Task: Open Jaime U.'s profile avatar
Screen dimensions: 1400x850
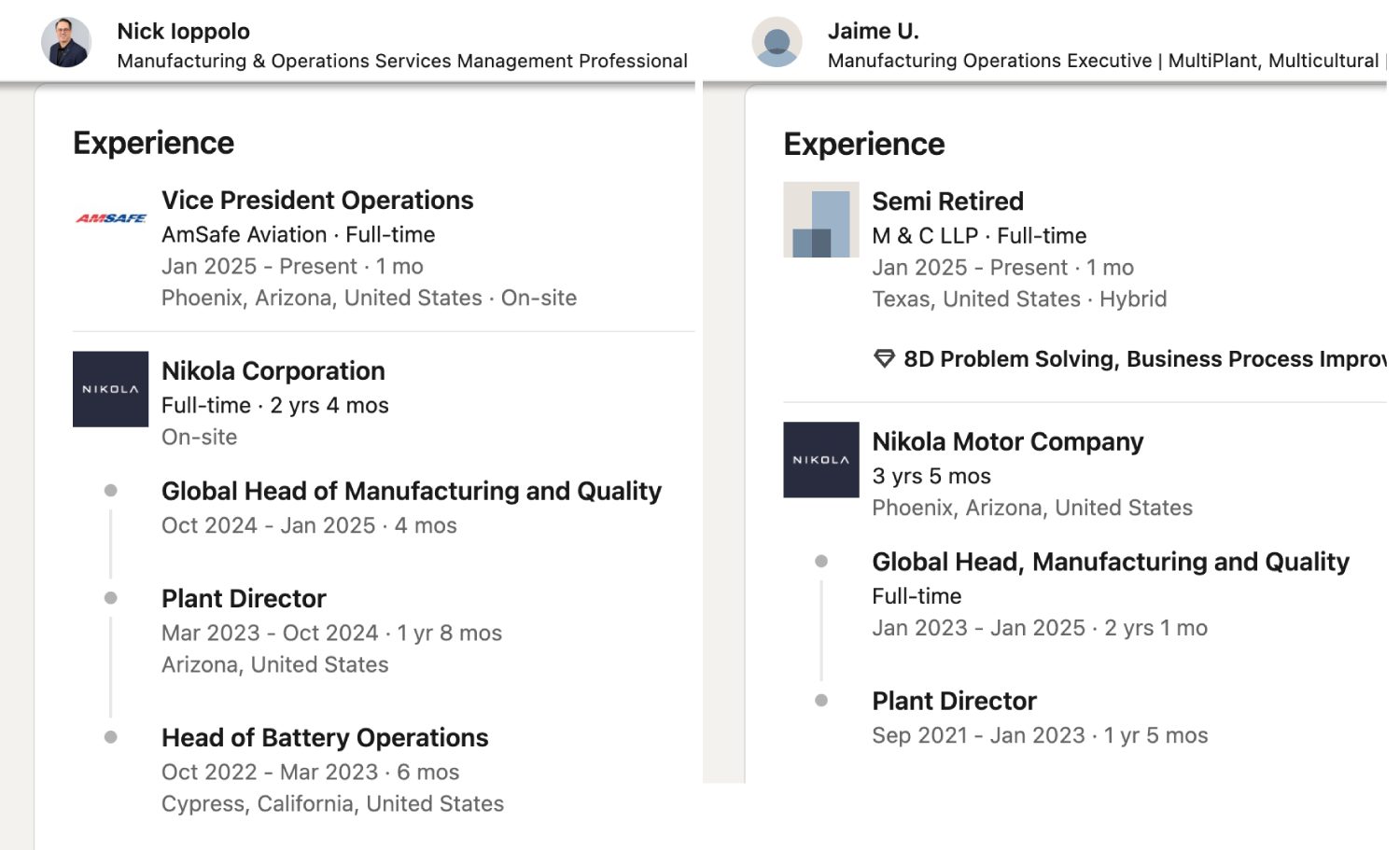Action: (x=777, y=43)
